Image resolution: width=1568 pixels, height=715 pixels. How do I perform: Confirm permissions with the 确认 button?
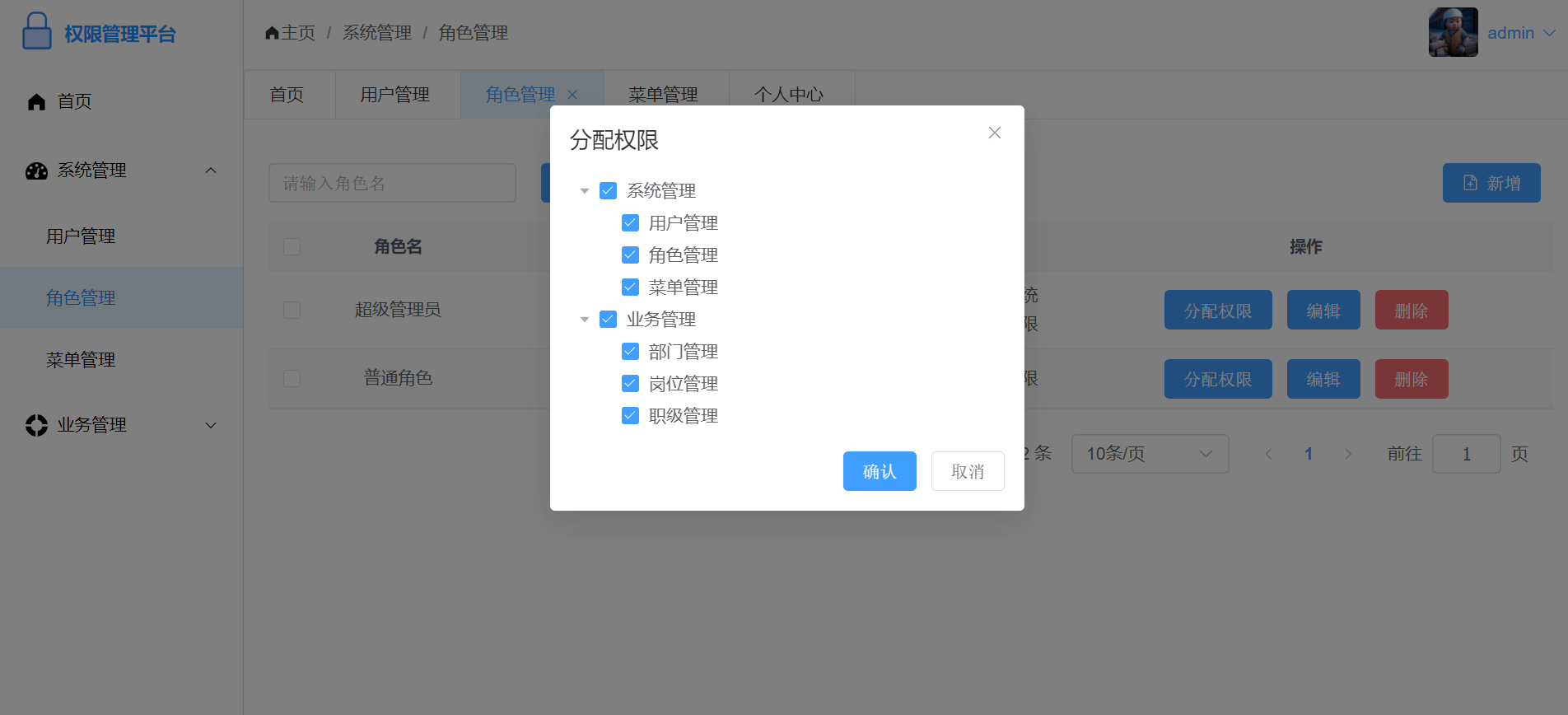[879, 471]
